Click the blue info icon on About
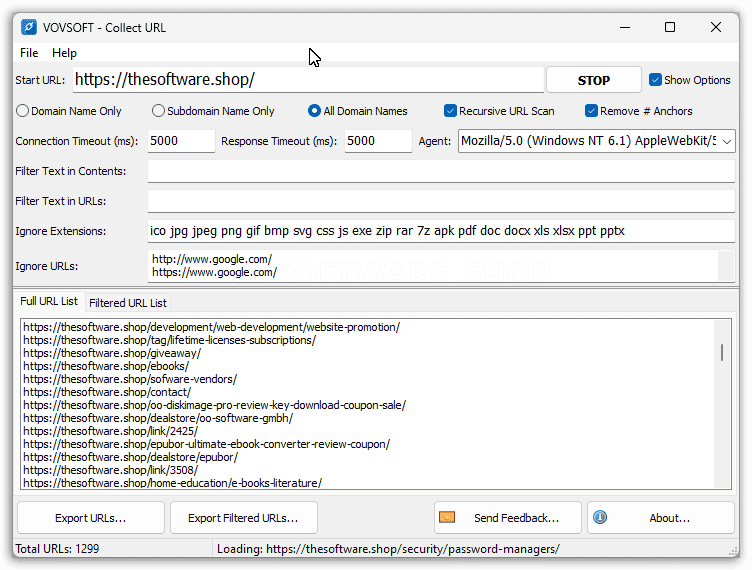The width and height of the screenshot is (752, 570). pyautogui.click(x=600, y=517)
